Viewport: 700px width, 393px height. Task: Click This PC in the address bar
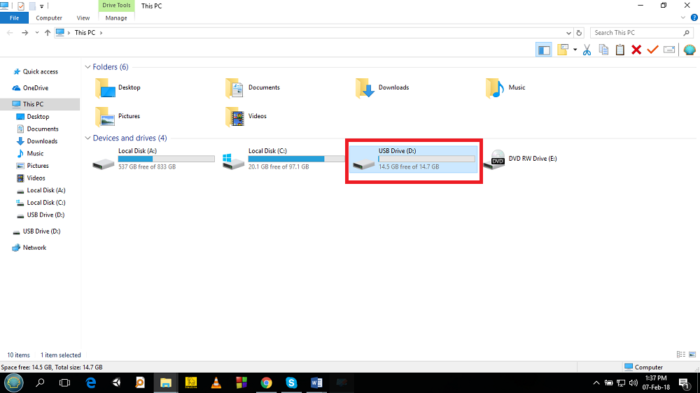tap(85, 33)
